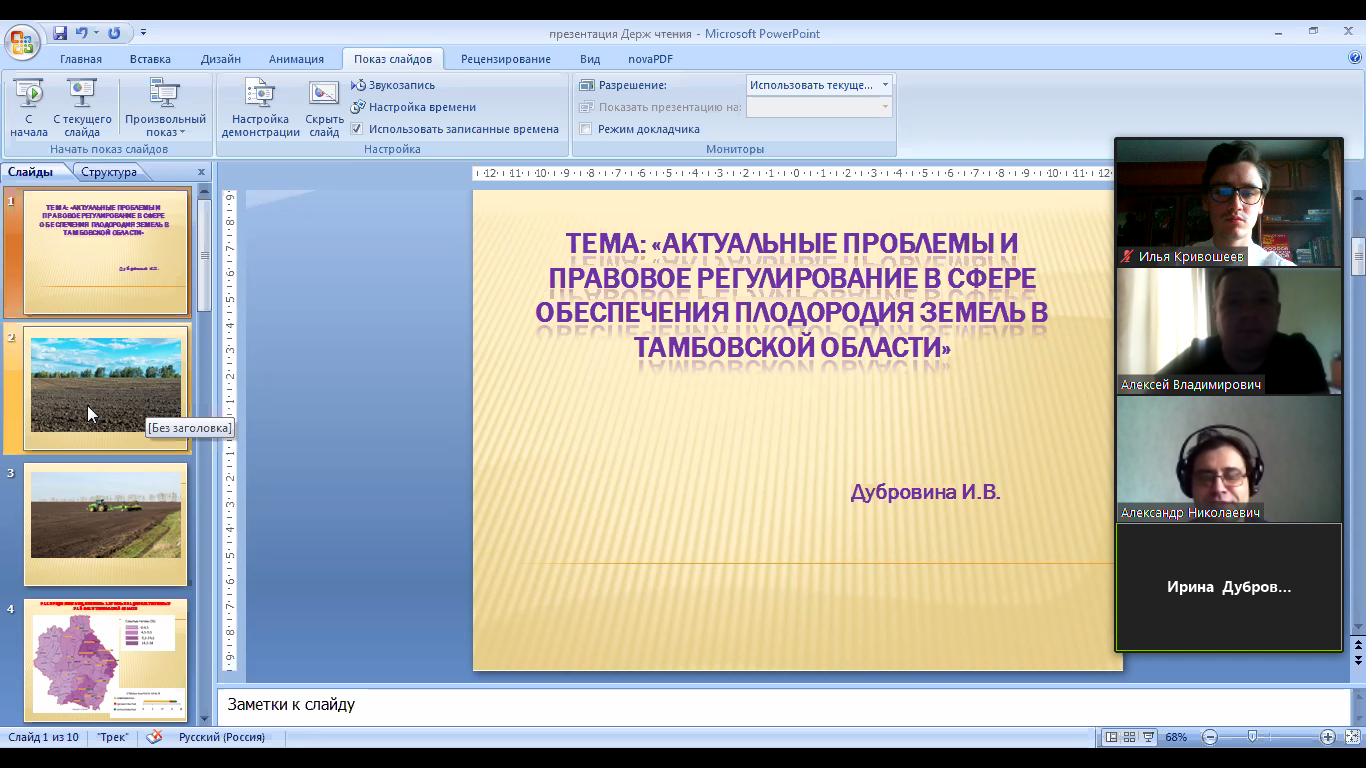Viewport: 1366px width, 768px height.
Task: Click into the Заметки к слайду notes field
Action: coord(783,705)
